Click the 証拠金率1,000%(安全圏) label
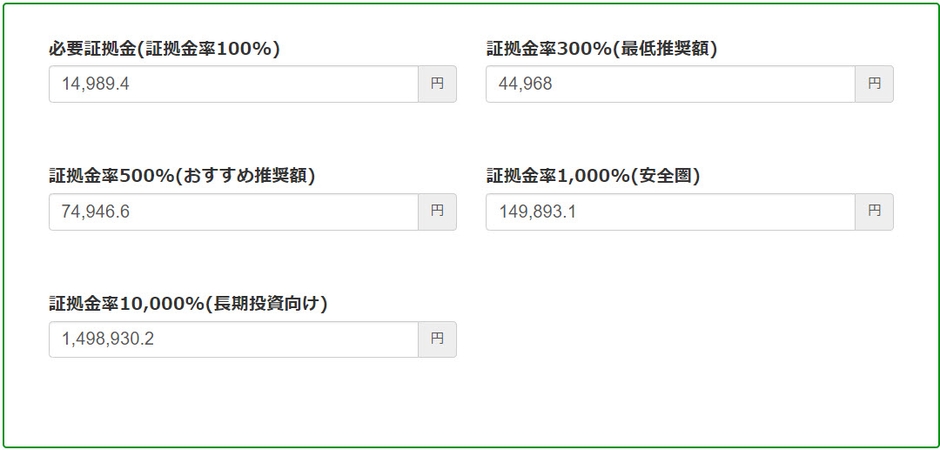Screen dimensions: 940x450 tap(593, 176)
